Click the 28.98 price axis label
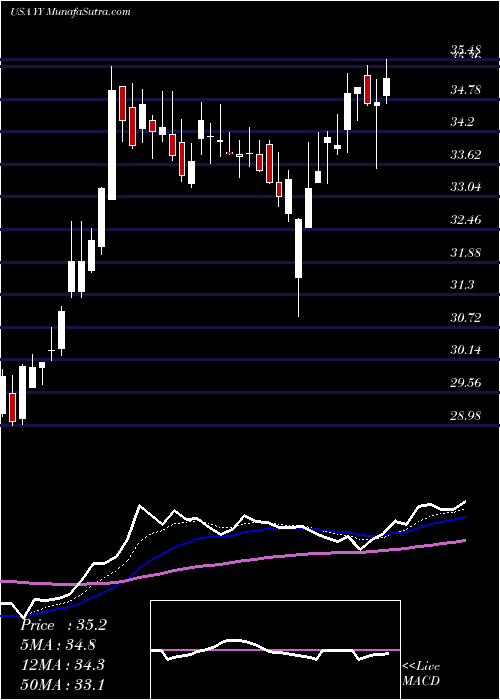 tap(466, 416)
